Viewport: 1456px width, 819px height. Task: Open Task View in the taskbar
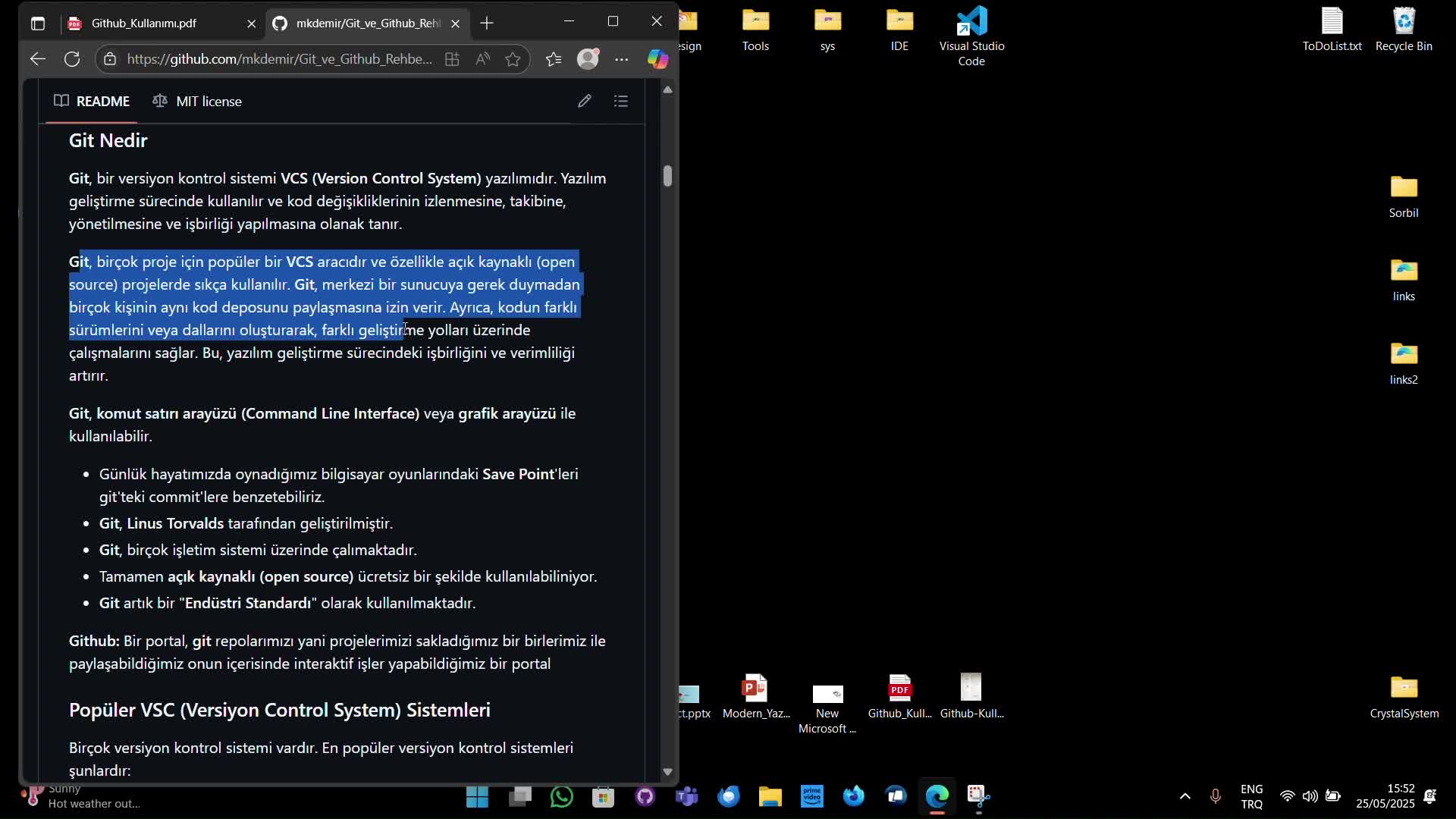520,796
